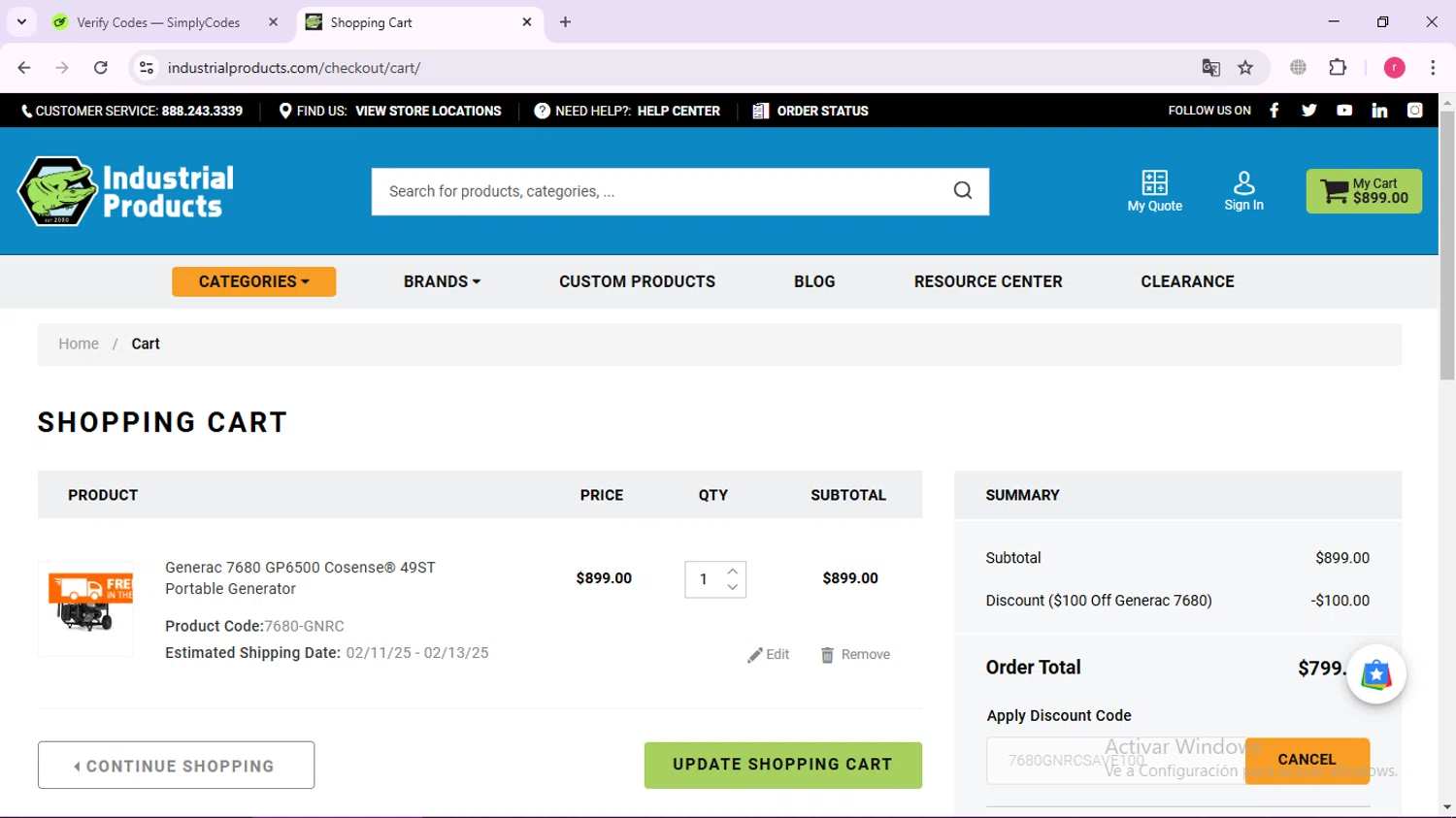Open the tab search dropdown arrow
Viewport: 1456px width, 818px height.
coord(21,22)
